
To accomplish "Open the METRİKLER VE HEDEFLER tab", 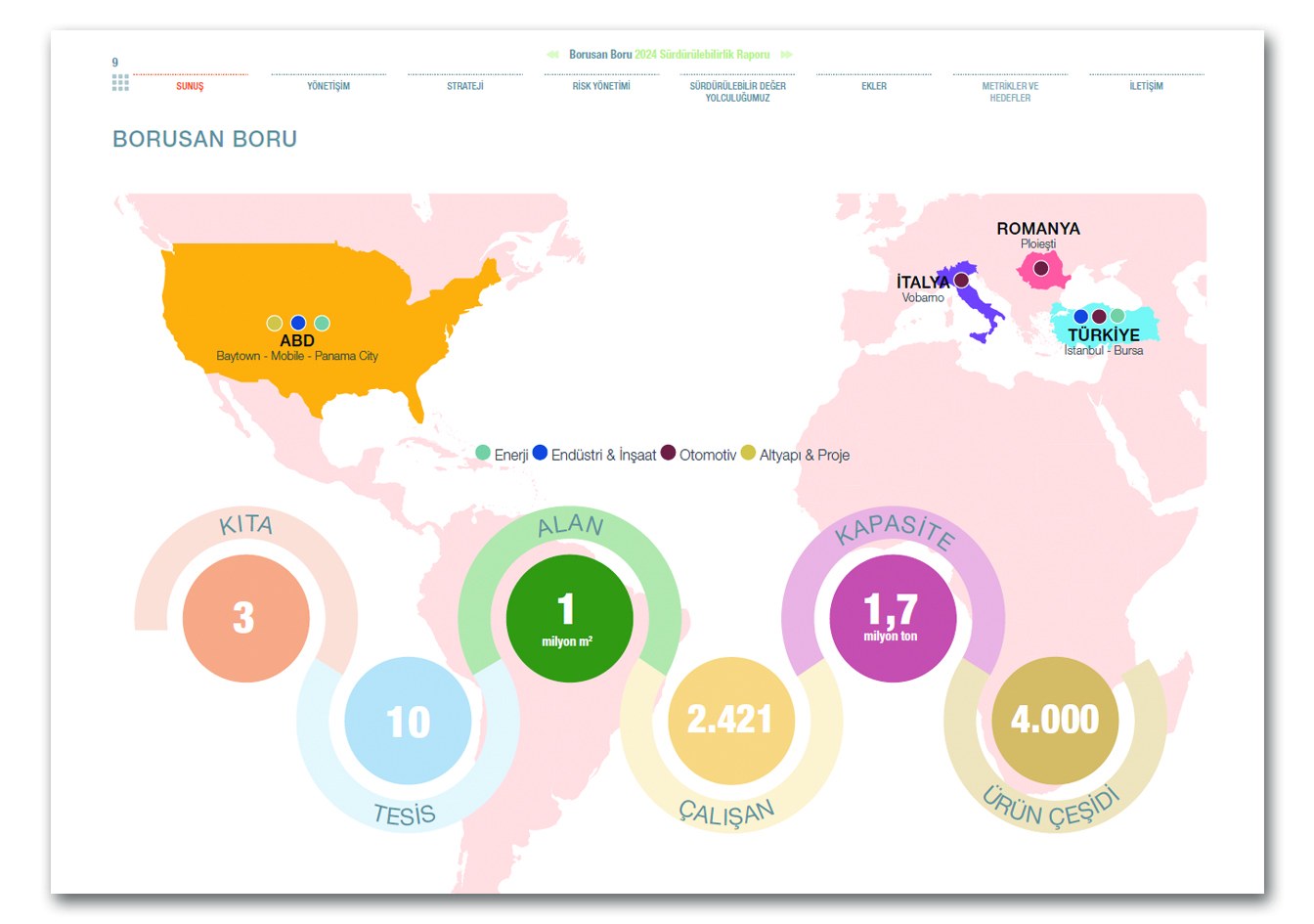I will [1011, 92].
